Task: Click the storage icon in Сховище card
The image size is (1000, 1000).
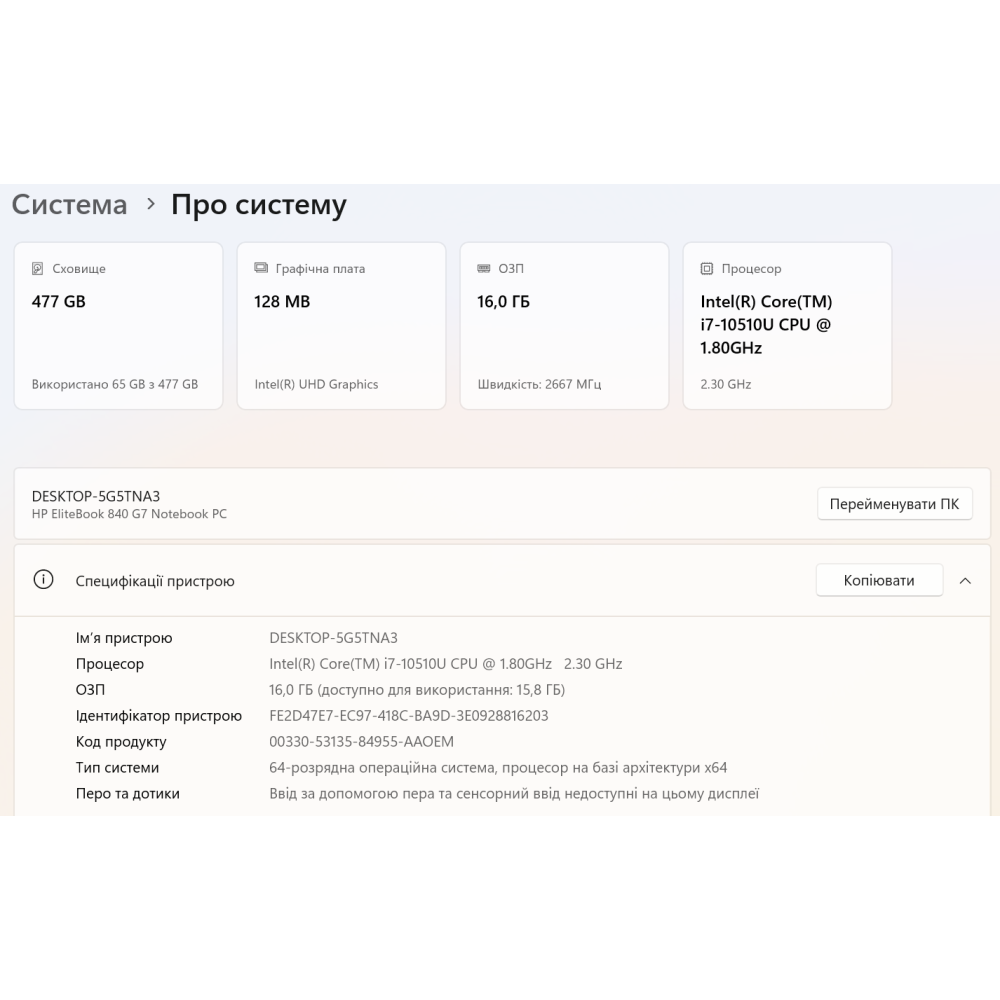Action: coord(38,269)
